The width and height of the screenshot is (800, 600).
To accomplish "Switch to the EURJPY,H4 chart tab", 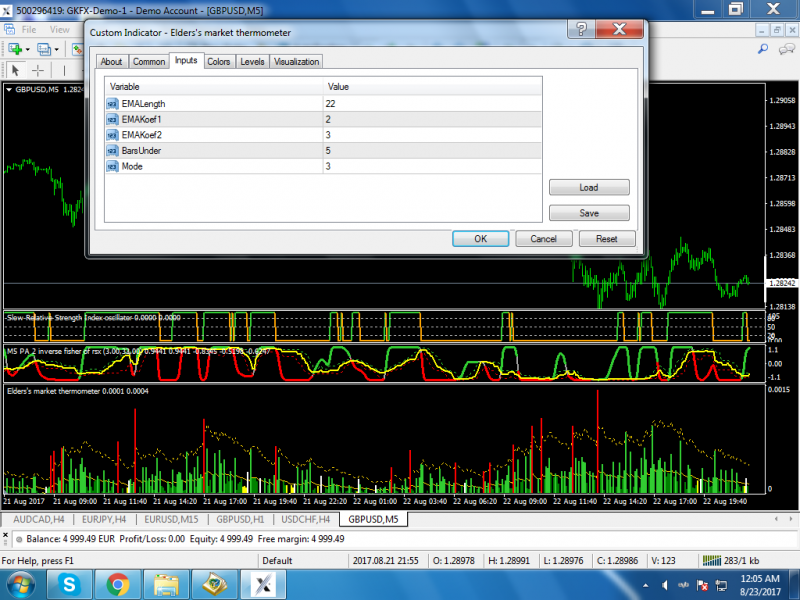I will pyautogui.click(x=104, y=519).
